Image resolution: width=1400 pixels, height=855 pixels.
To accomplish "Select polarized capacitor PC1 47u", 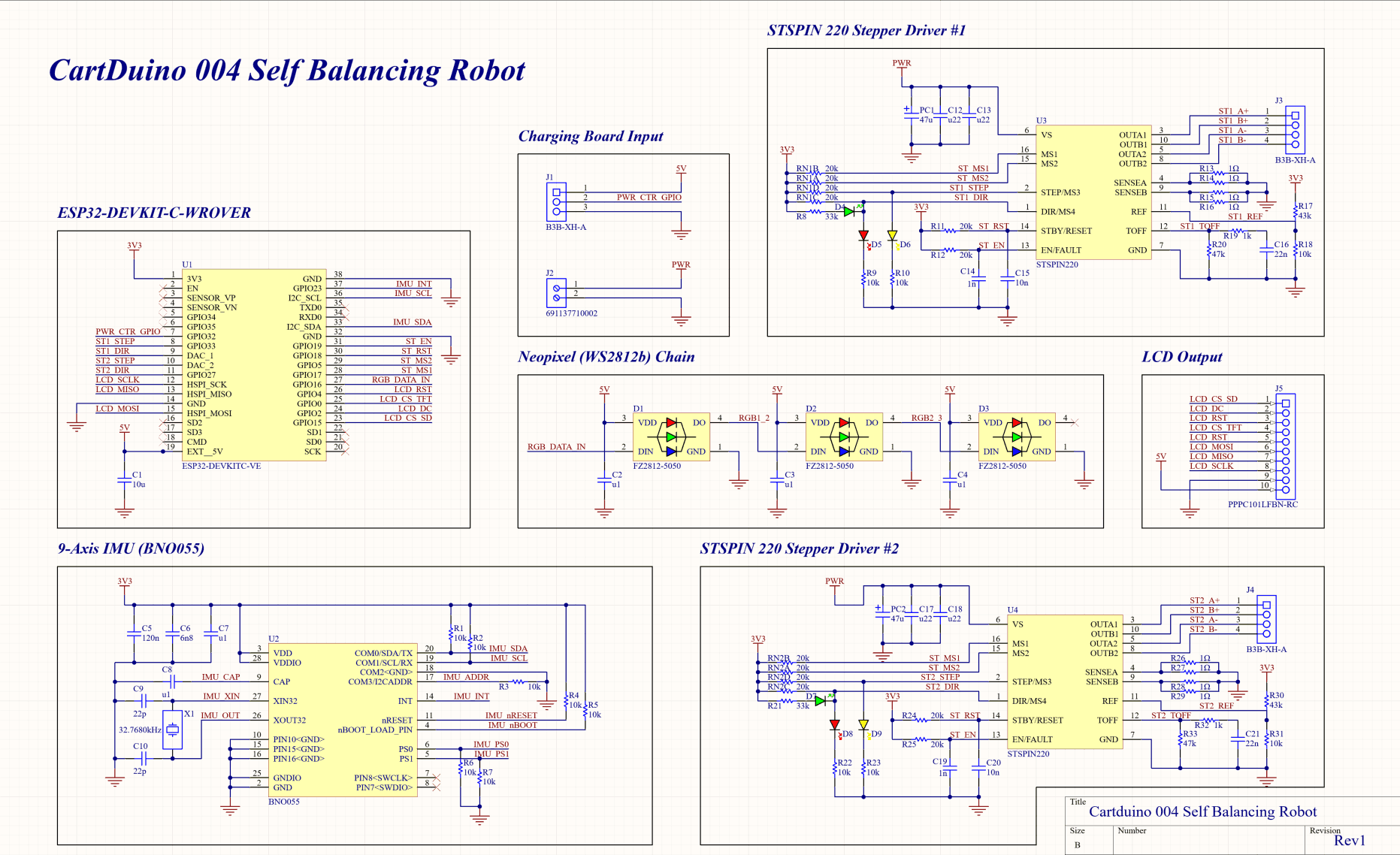I will pos(912,114).
